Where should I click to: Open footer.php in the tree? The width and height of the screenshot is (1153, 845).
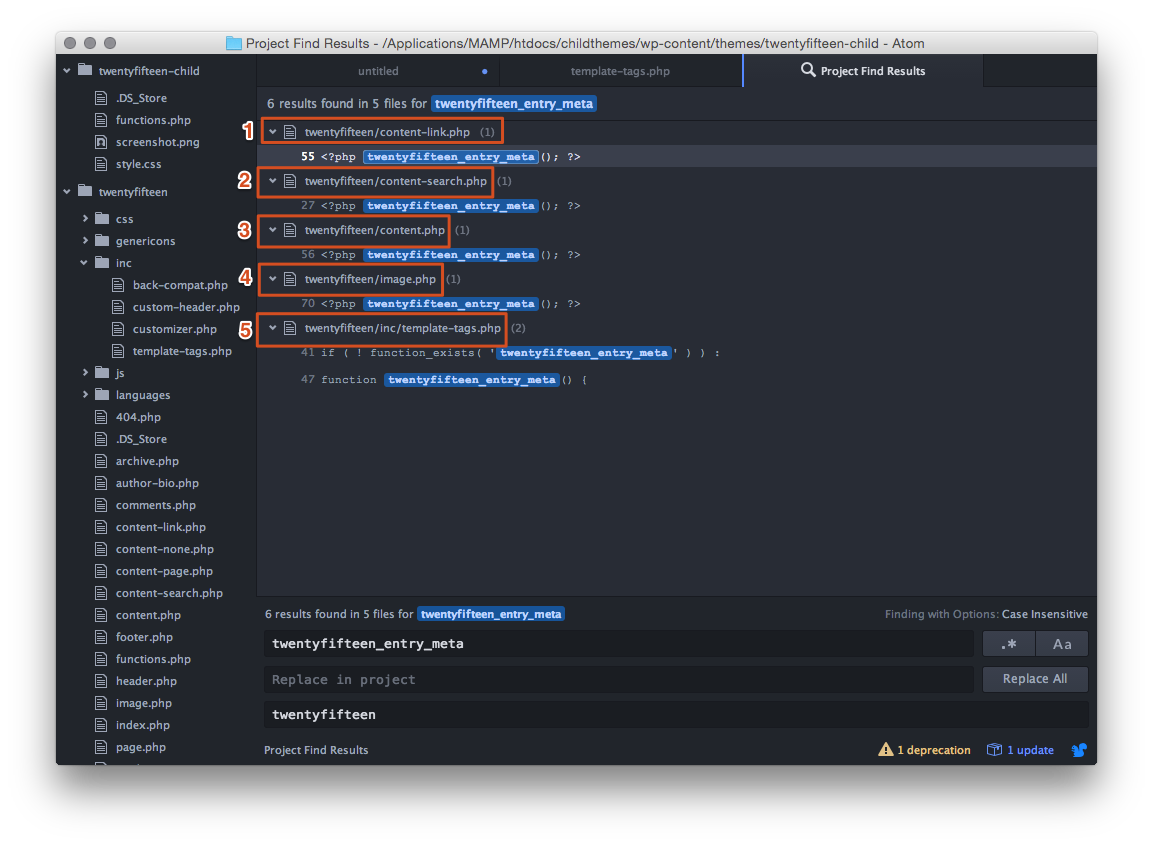pyautogui.click(x=144, y=638)
